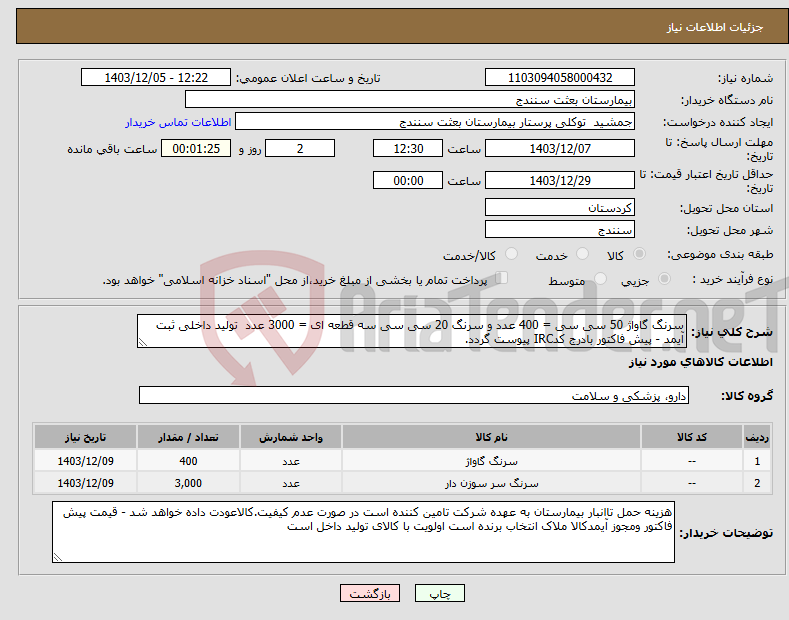Screen dimensions: 789x620
Task: Click the resize handle of description box
Action: point(143,342)
